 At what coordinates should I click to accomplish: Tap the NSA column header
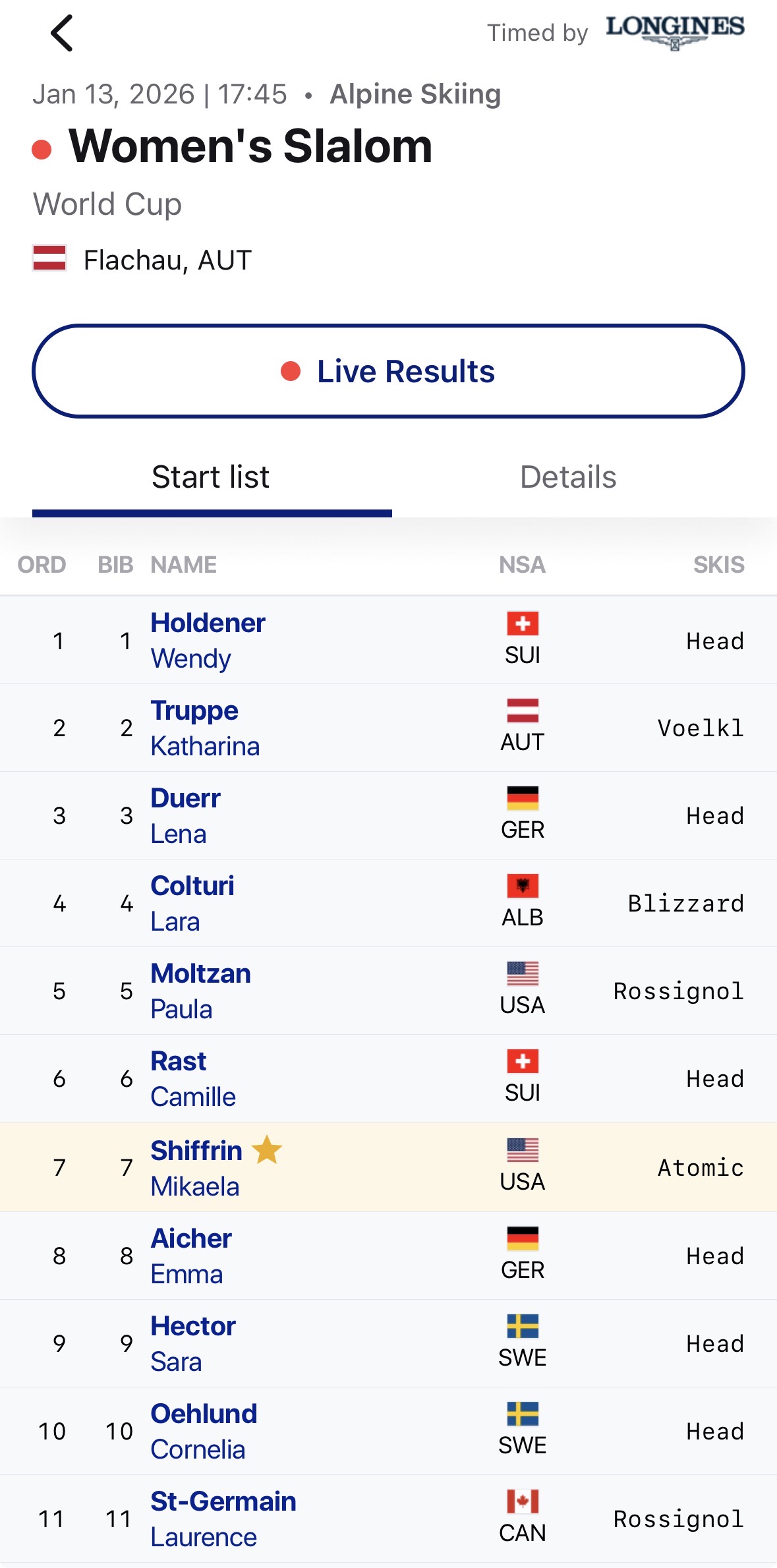[x=522, y=565]
